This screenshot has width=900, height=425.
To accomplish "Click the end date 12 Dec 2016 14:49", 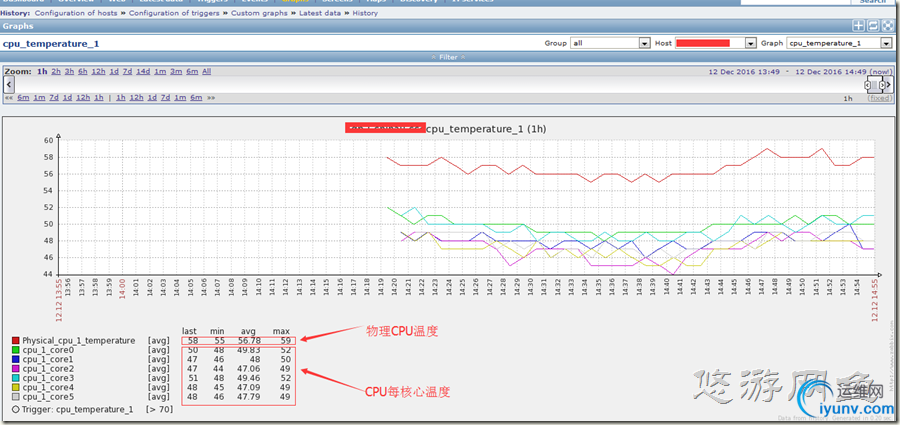I will [830, 72].
